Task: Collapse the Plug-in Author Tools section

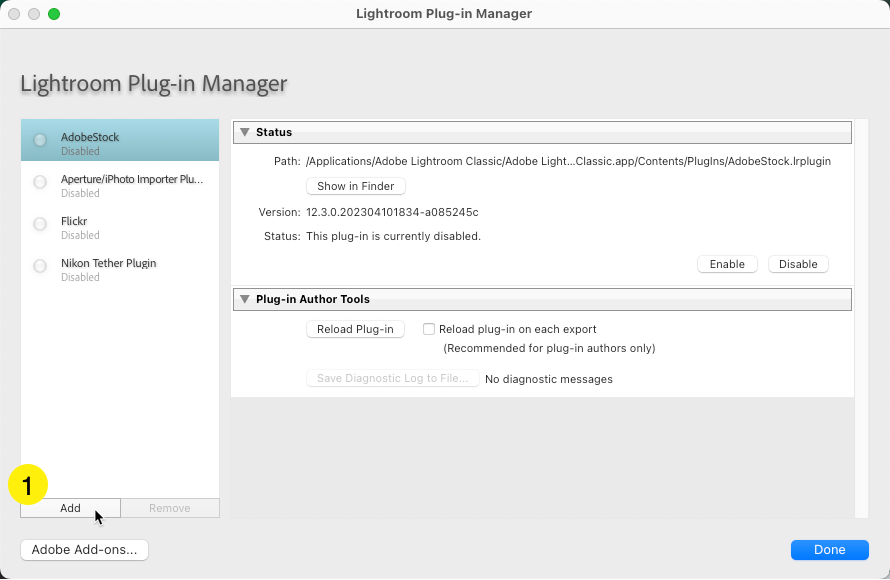Action: coord(245,299)
